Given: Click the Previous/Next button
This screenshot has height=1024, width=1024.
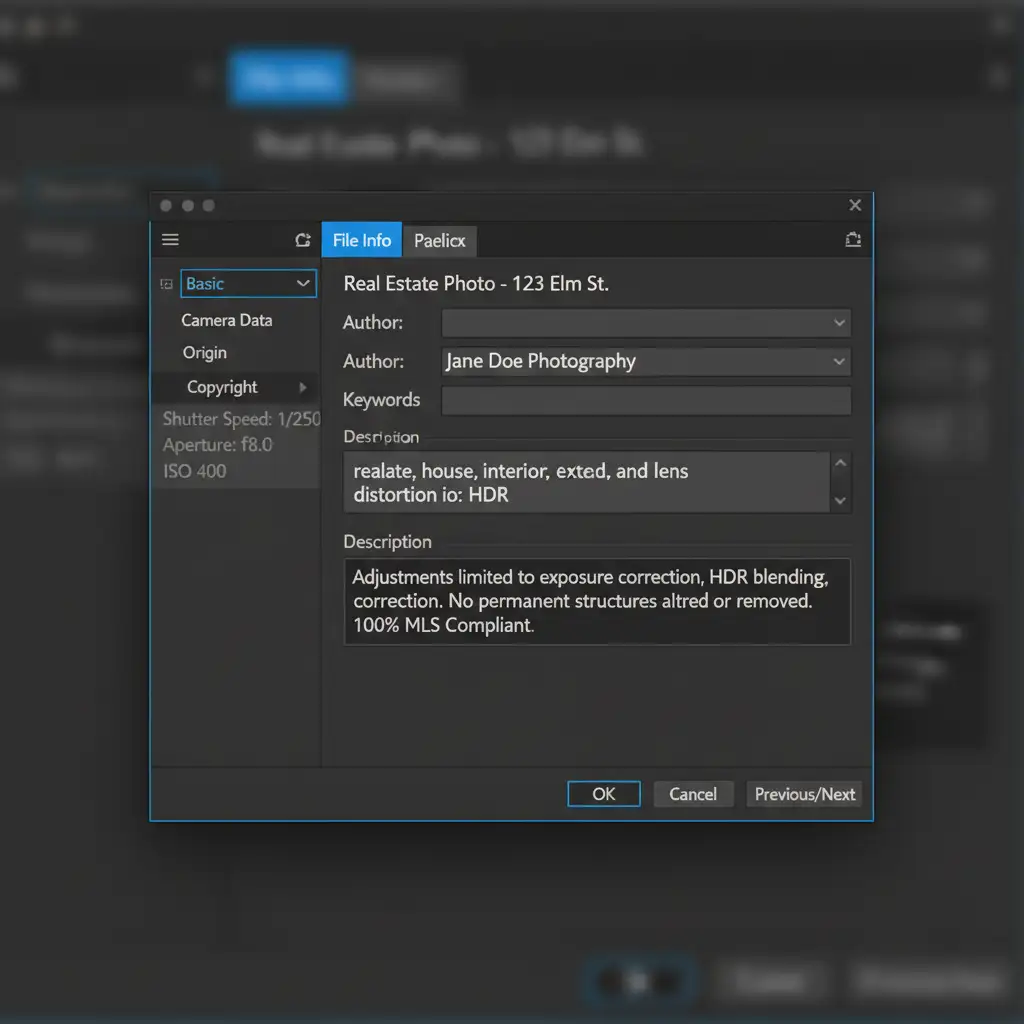Looking at the screenshot, I should pos(804,794).
